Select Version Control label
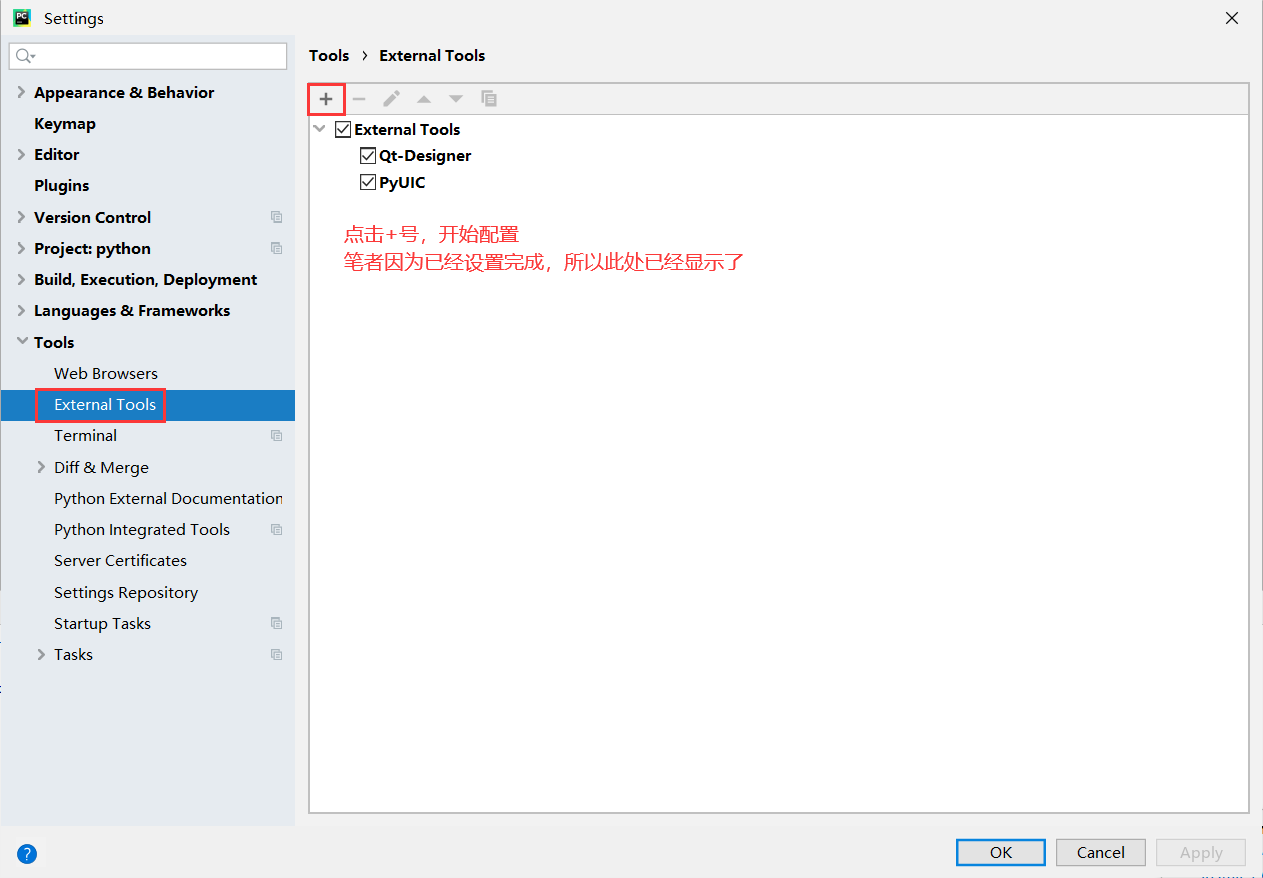Image resolution: width=1263 pixels, height=878 pixels. pyautogui.click(x=92, y=217)
